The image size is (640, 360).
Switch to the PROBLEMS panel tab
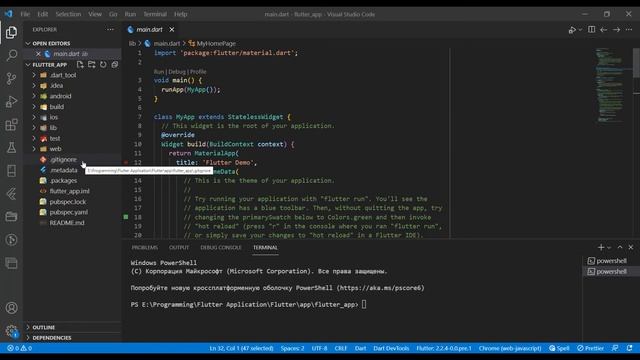tap(144, 247)
